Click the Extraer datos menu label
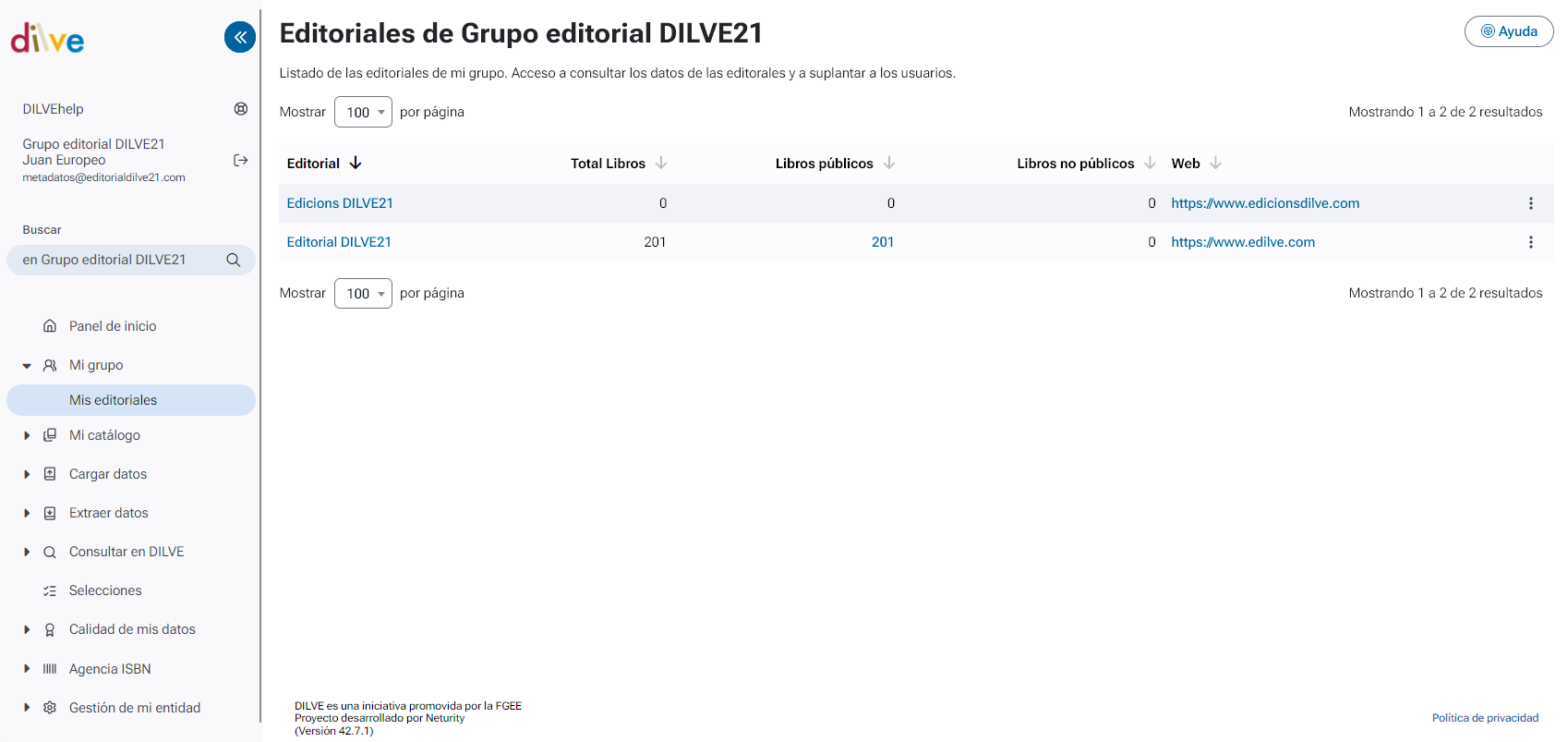The image size is (1568, 742). [109, 513]
